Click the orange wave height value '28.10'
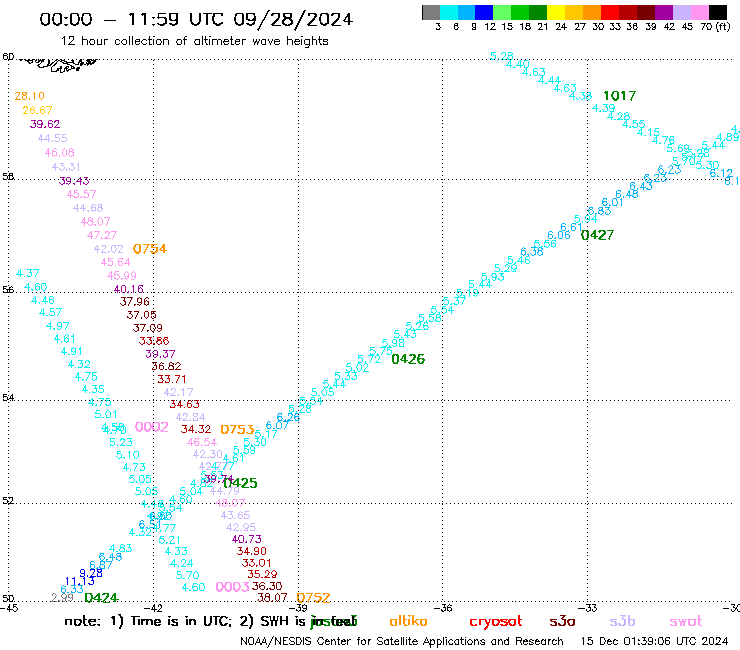 [x=29, y=96]
